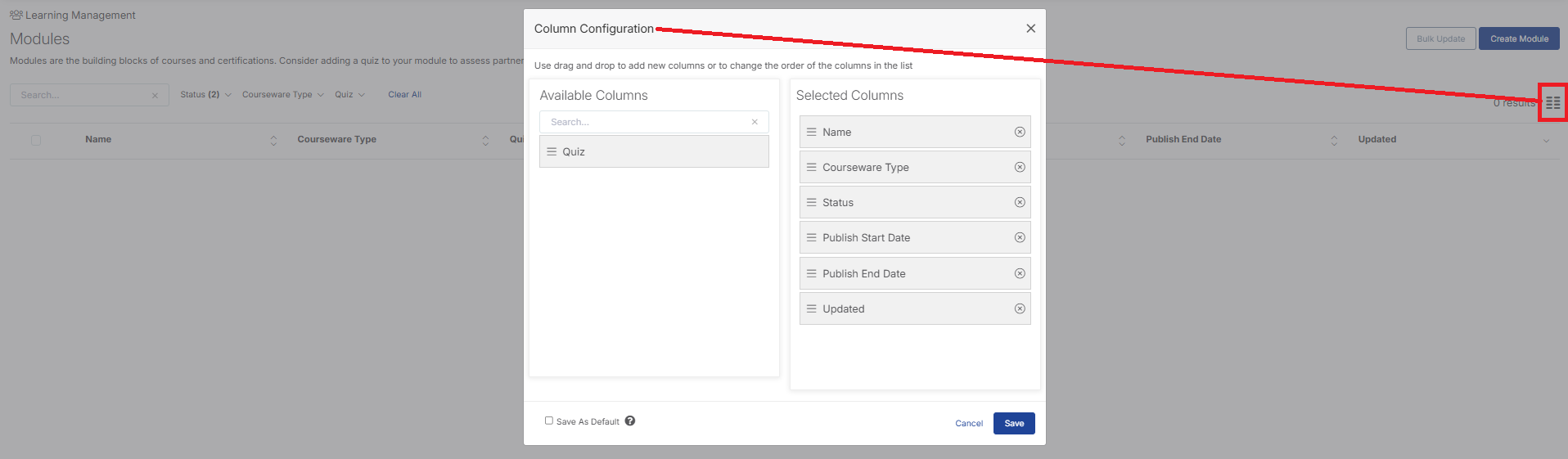The width and height of the screenshot is (1568, 459).
Task: Cancel the column configuration
Action: tap(969, 423)
